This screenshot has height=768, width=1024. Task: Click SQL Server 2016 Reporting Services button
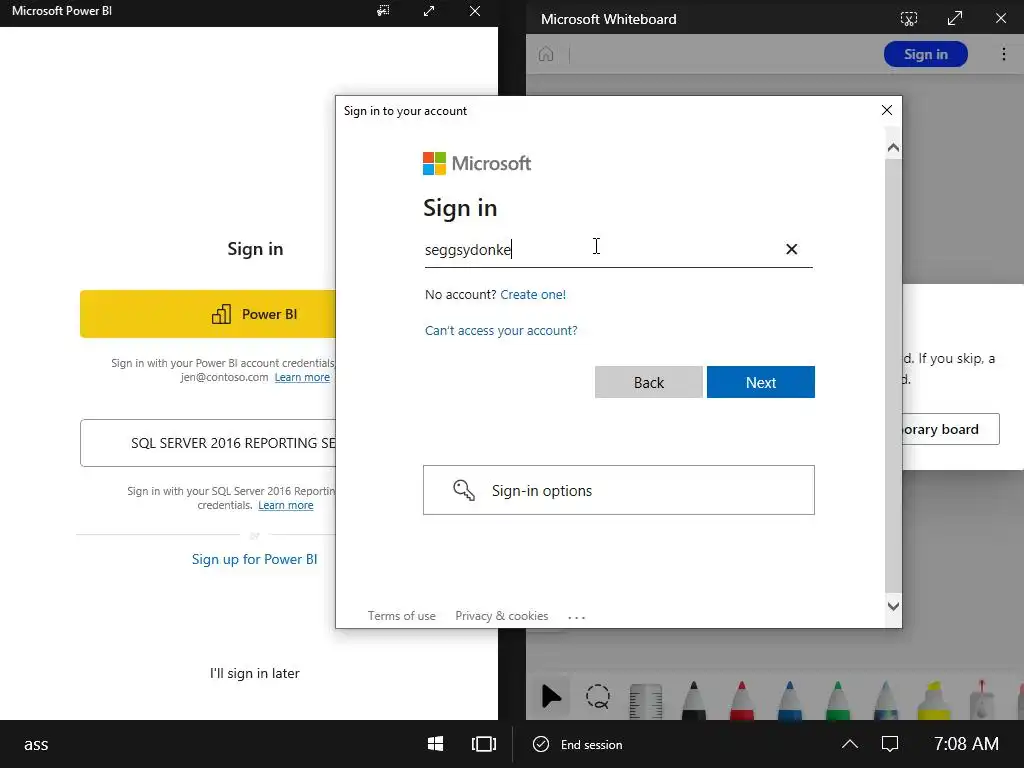point(208,443)
